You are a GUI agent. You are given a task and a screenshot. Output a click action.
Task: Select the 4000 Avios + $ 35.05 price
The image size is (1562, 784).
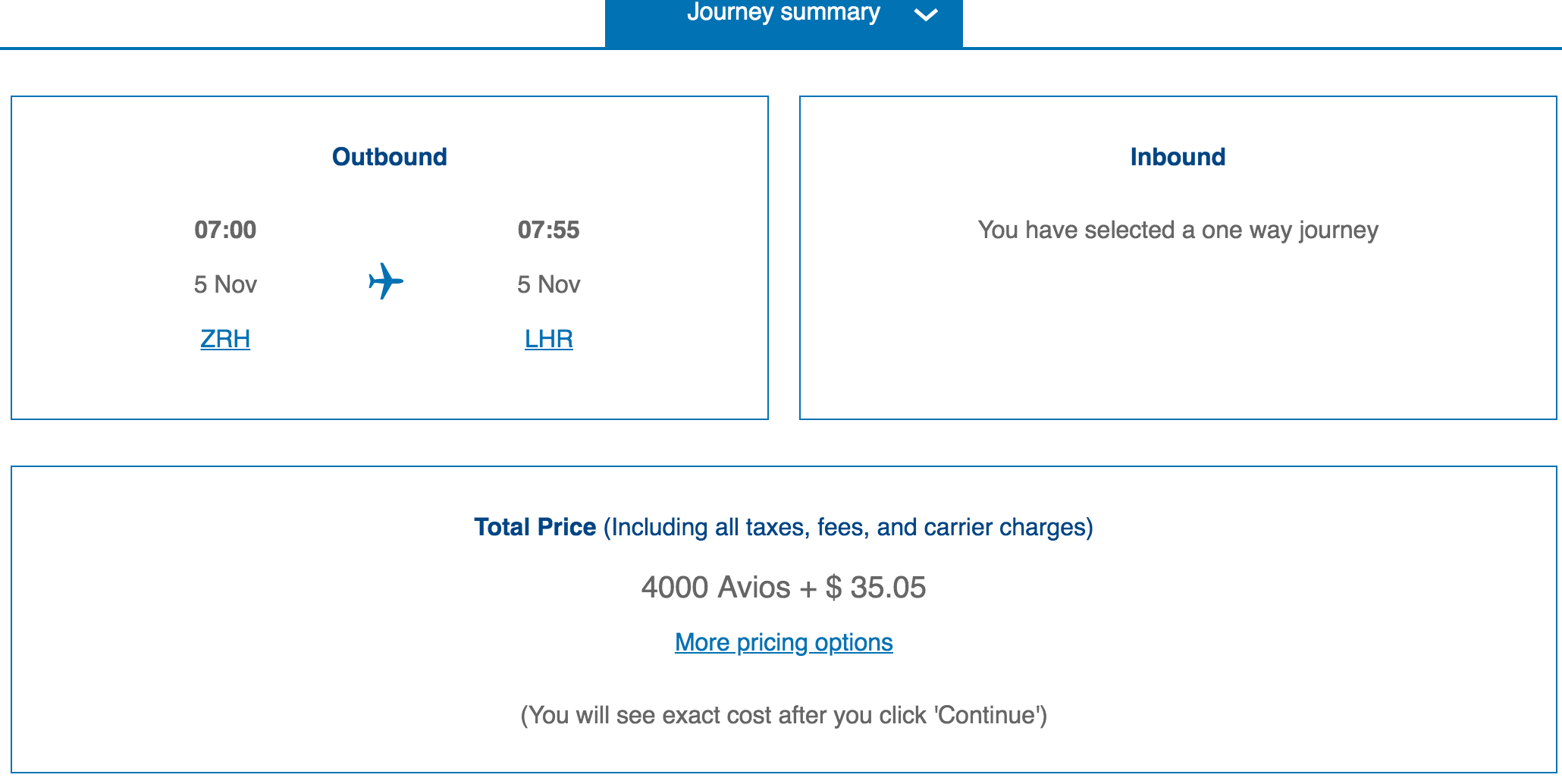(783, 588)
